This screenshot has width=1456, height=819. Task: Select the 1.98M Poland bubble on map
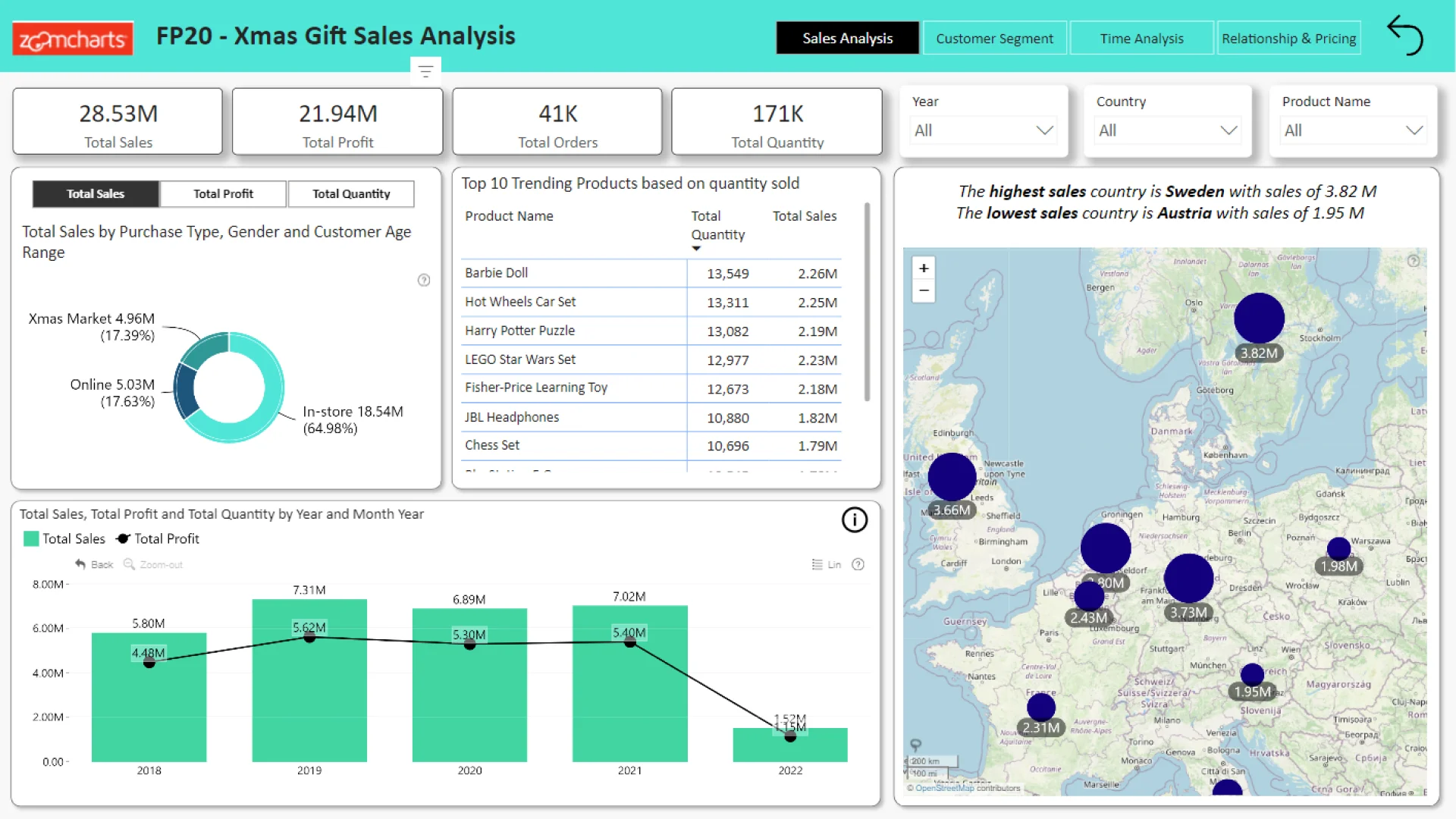coord(1338,548)
